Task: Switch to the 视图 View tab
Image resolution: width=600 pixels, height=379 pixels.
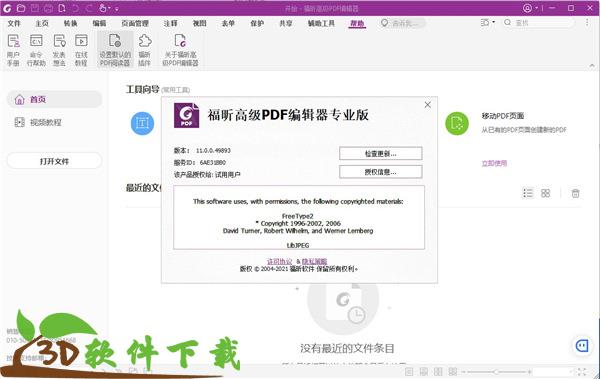Action: 199,23
